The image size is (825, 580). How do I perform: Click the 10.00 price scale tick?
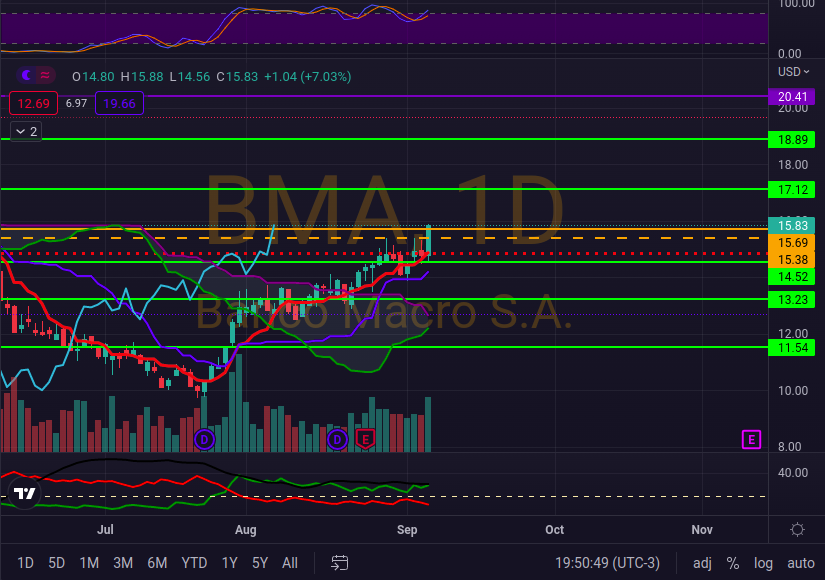click(x=793, y=391)
